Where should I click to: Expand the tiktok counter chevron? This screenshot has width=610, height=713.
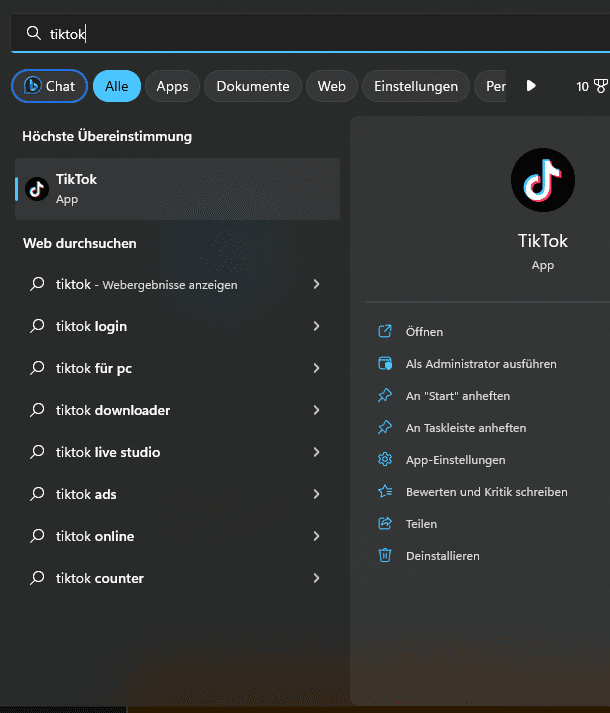pyautogui.click(x=317, y=578)
